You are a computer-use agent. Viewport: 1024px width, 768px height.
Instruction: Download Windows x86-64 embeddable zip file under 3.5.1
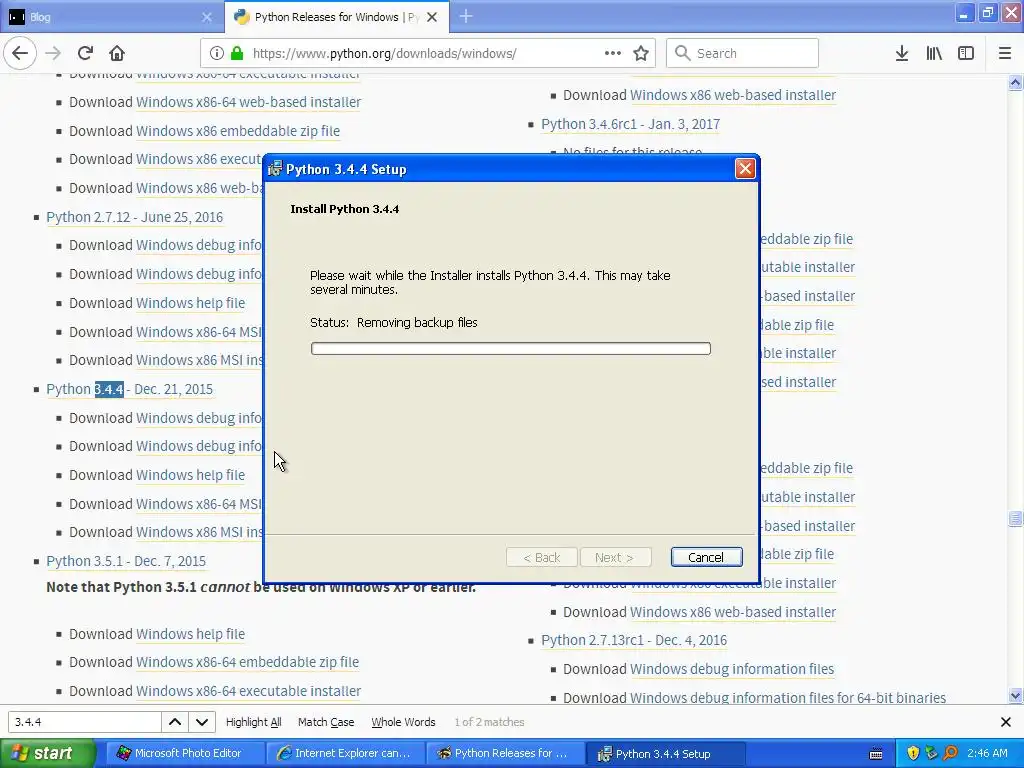pos(248,662)
